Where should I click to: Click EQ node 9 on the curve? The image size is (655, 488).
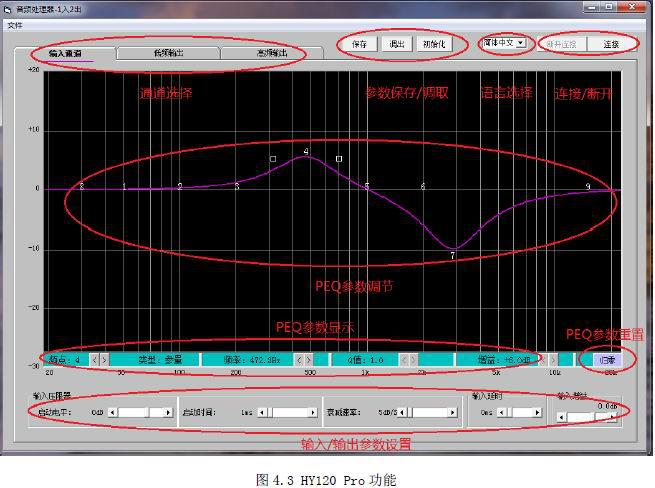tap(588, 186)
